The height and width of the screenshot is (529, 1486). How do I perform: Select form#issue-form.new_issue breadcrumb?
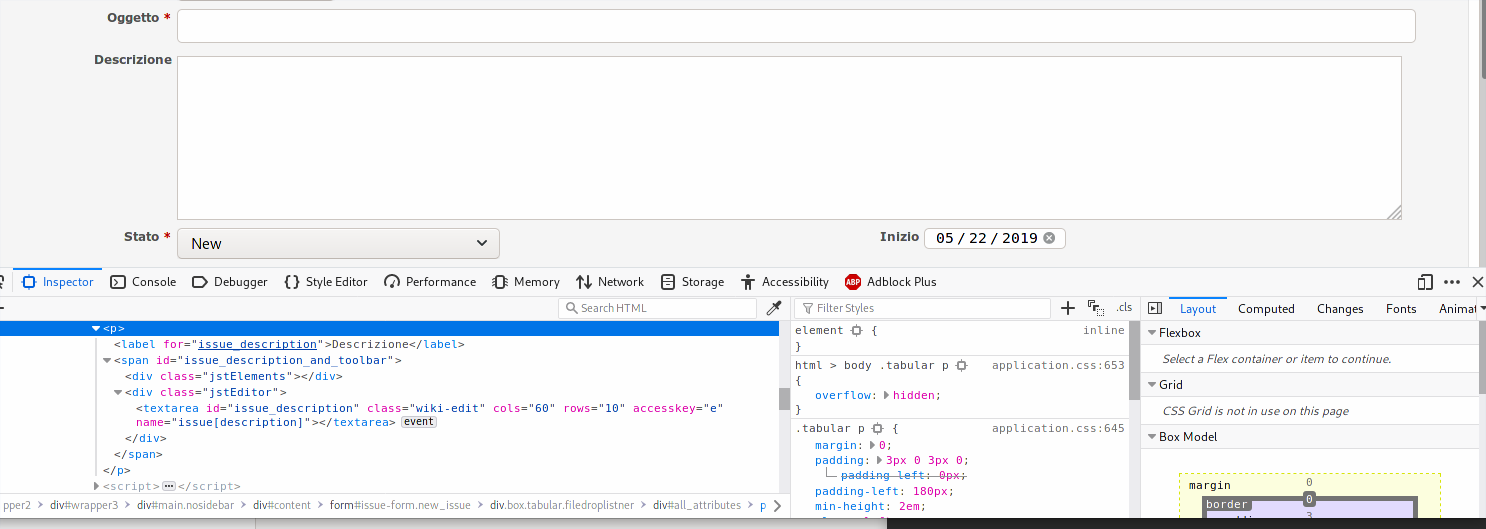400,506
